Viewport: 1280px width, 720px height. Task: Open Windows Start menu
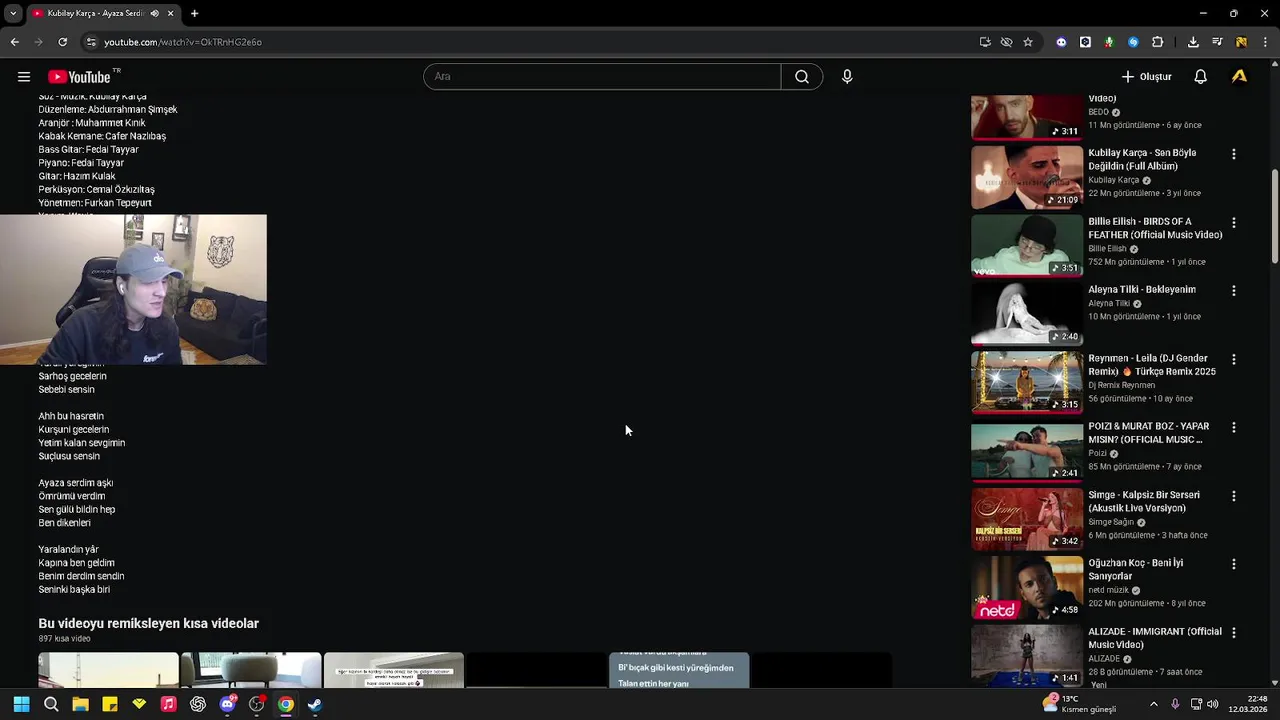(21, 704)
